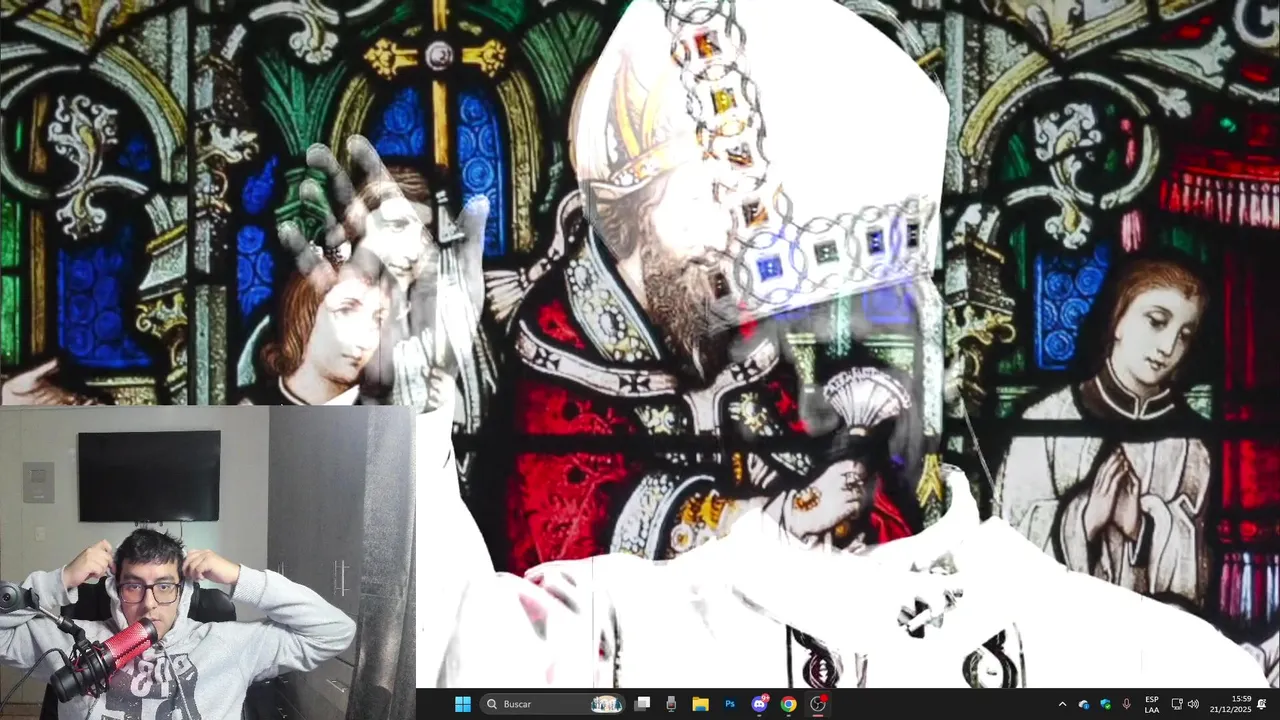
Task: Open network settings tray icon
Action: (x=1177, y=704)
